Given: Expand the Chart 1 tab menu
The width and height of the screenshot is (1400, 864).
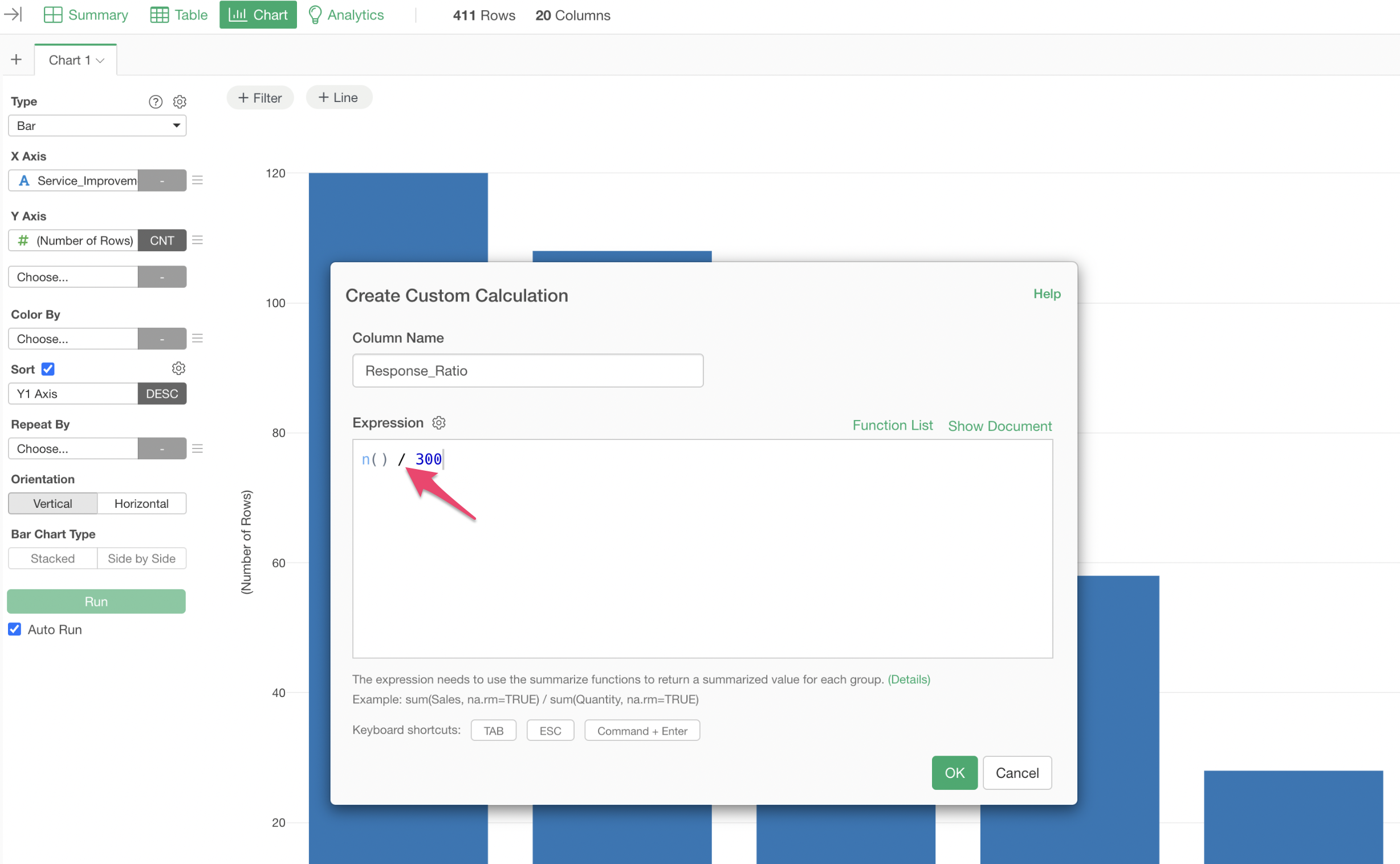Looking at the screenshot, I should [100, 60].
